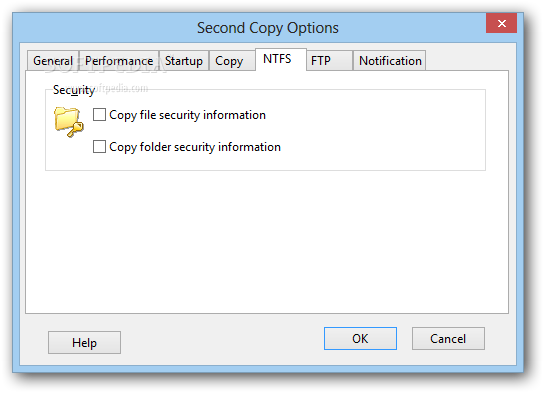The width and height of the screenshot is (544, 393).
Task: Click the folder with key security icon
Action: tap(69, 122)
